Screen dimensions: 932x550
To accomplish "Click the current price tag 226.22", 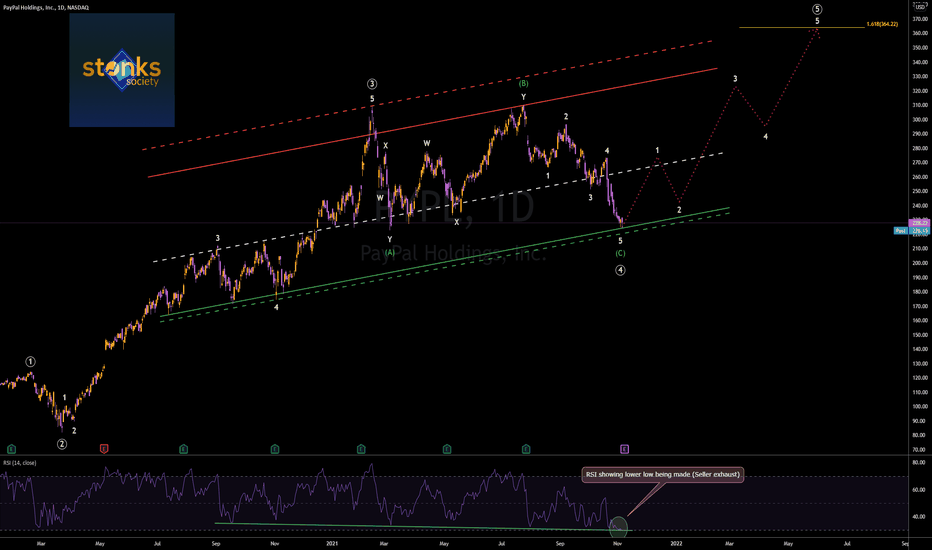I will click(x=920, y=223).
